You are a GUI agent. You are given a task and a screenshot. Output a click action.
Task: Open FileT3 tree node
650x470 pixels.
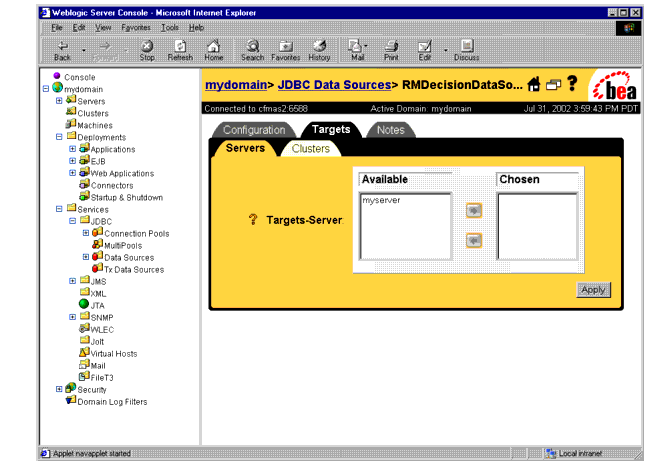click(x=102, y=378)
